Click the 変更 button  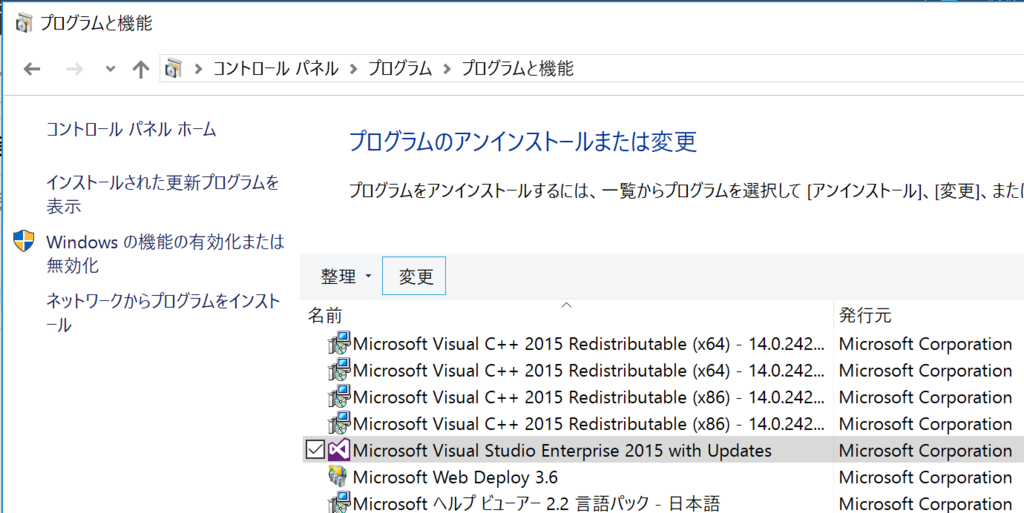coord(416,277)
